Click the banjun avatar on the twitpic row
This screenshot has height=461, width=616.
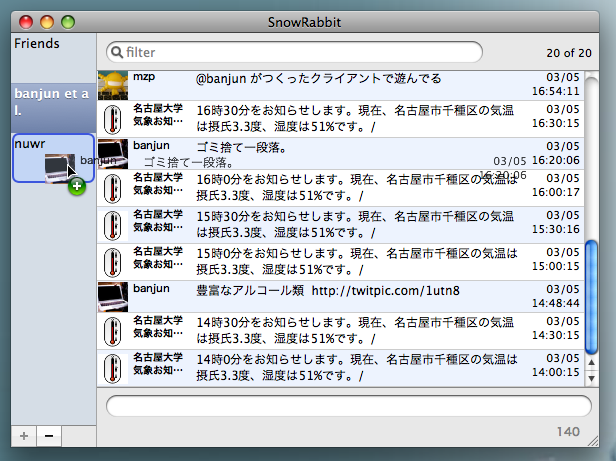point(113,297)
